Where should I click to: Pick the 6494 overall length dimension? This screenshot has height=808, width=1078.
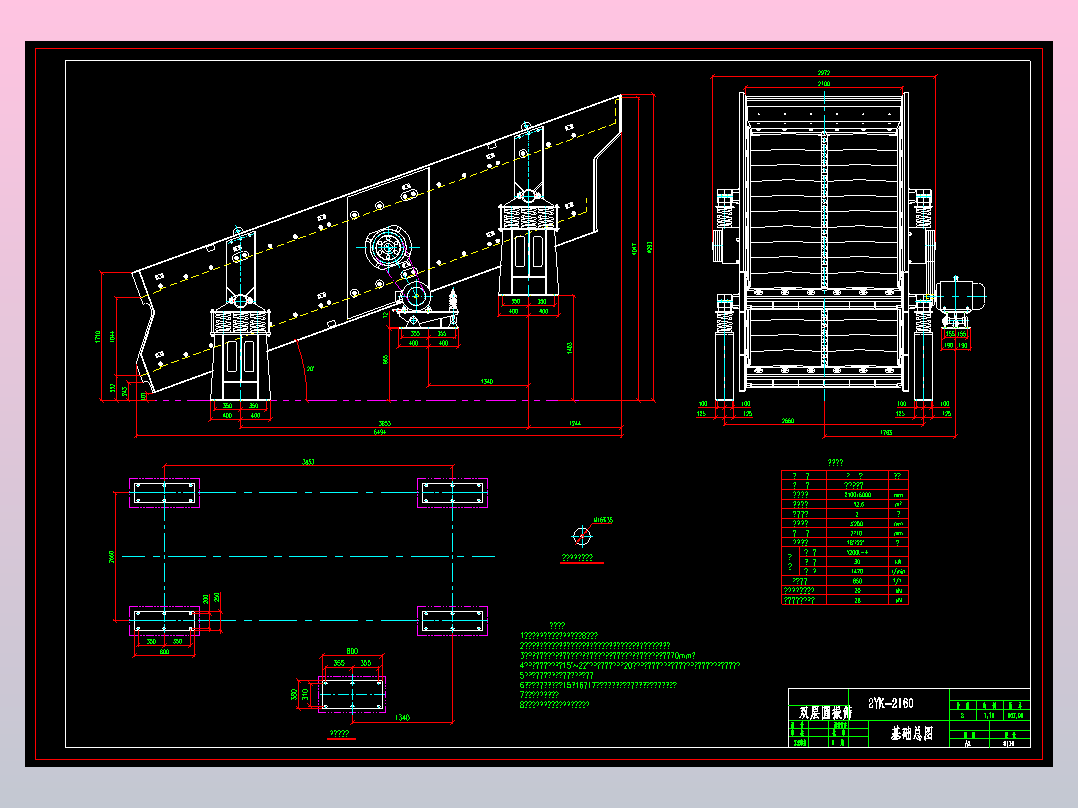point(380,432)
